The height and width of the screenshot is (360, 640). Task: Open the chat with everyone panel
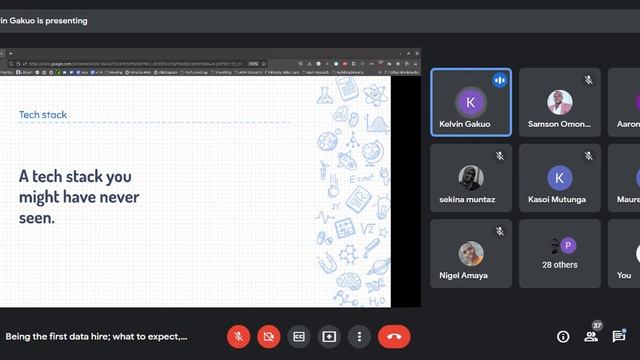tap(619, 336)
